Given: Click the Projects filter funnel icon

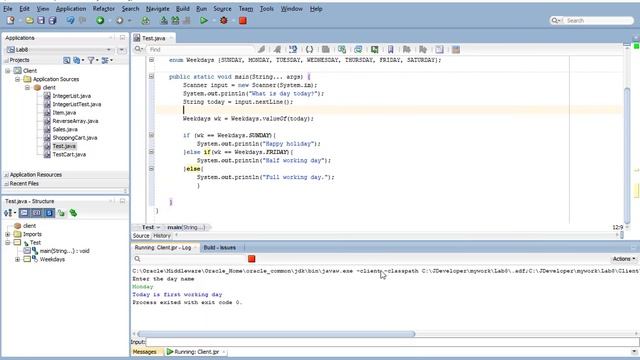Looking at the screenshot, I should point(91,60).
